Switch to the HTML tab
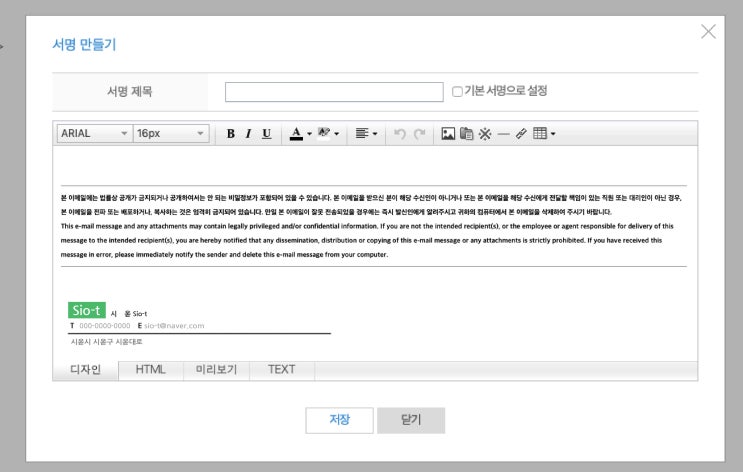This screenshot has height=472, width=743. pos(150,370)
